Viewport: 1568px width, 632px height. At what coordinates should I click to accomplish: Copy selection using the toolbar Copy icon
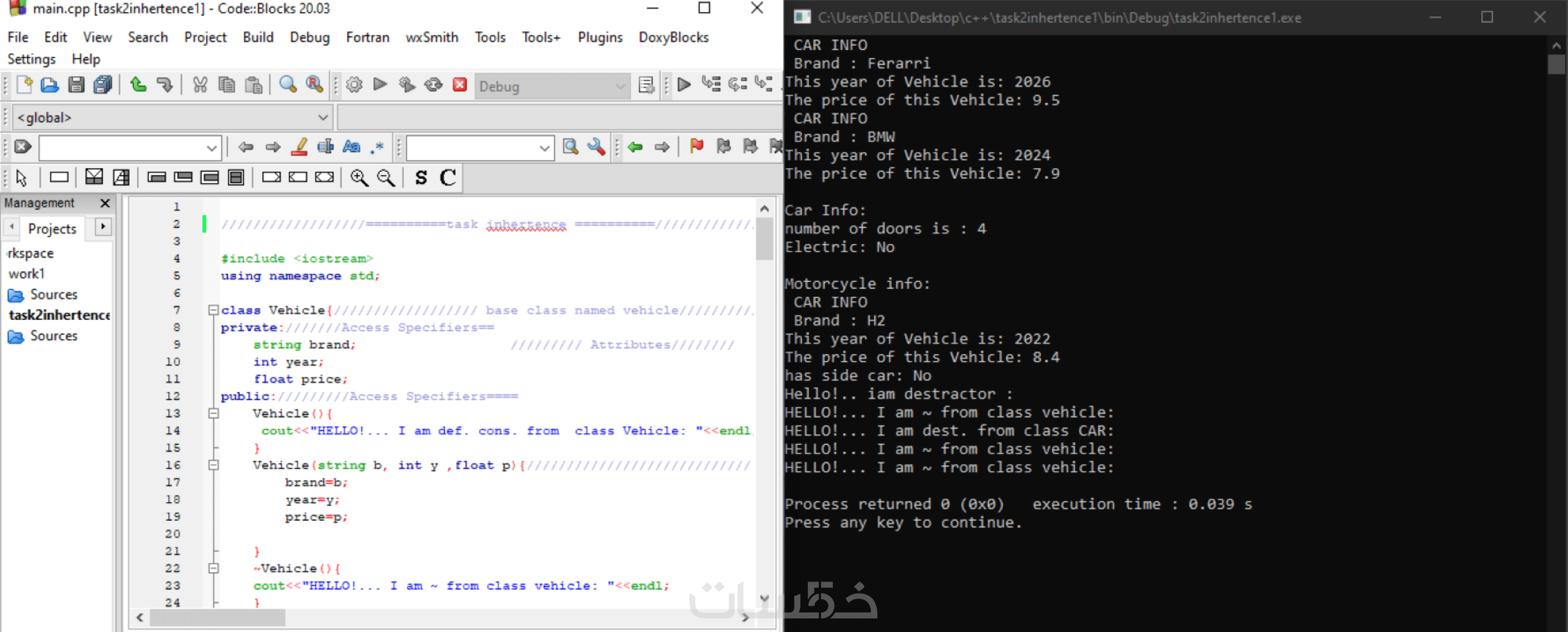pyautogui.click(x=227, y=85)
